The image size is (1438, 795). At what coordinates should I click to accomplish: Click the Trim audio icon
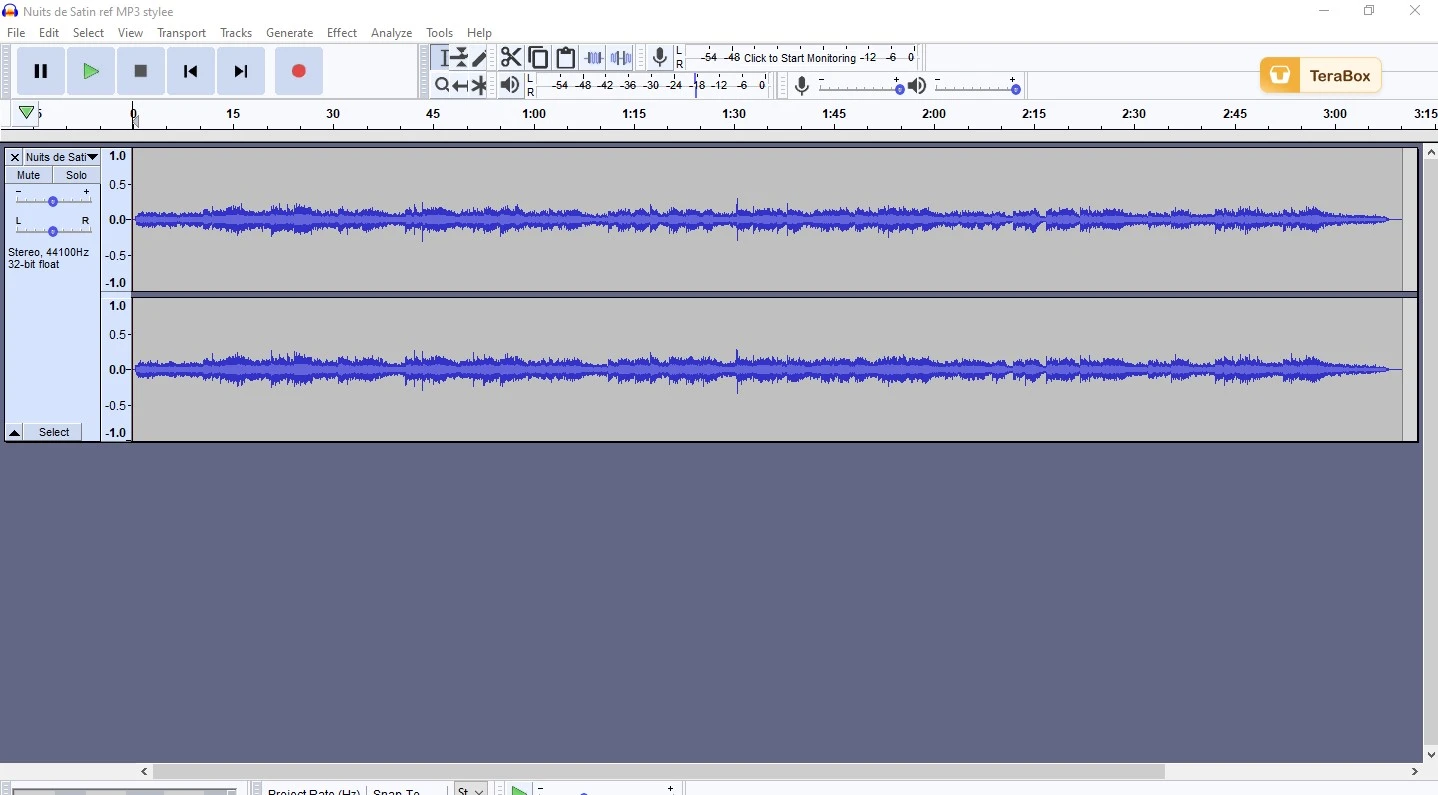[x=595, y=58]
